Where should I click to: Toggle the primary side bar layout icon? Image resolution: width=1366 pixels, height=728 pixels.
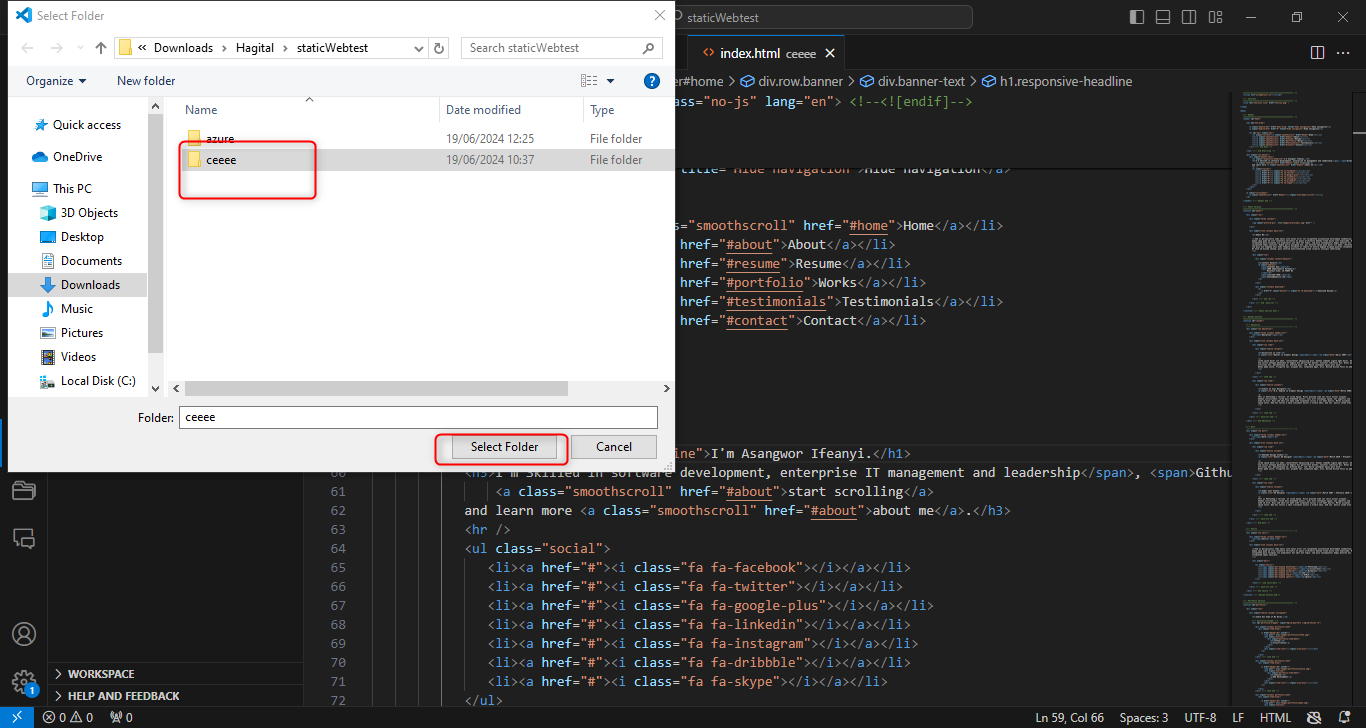point(1136,17)
